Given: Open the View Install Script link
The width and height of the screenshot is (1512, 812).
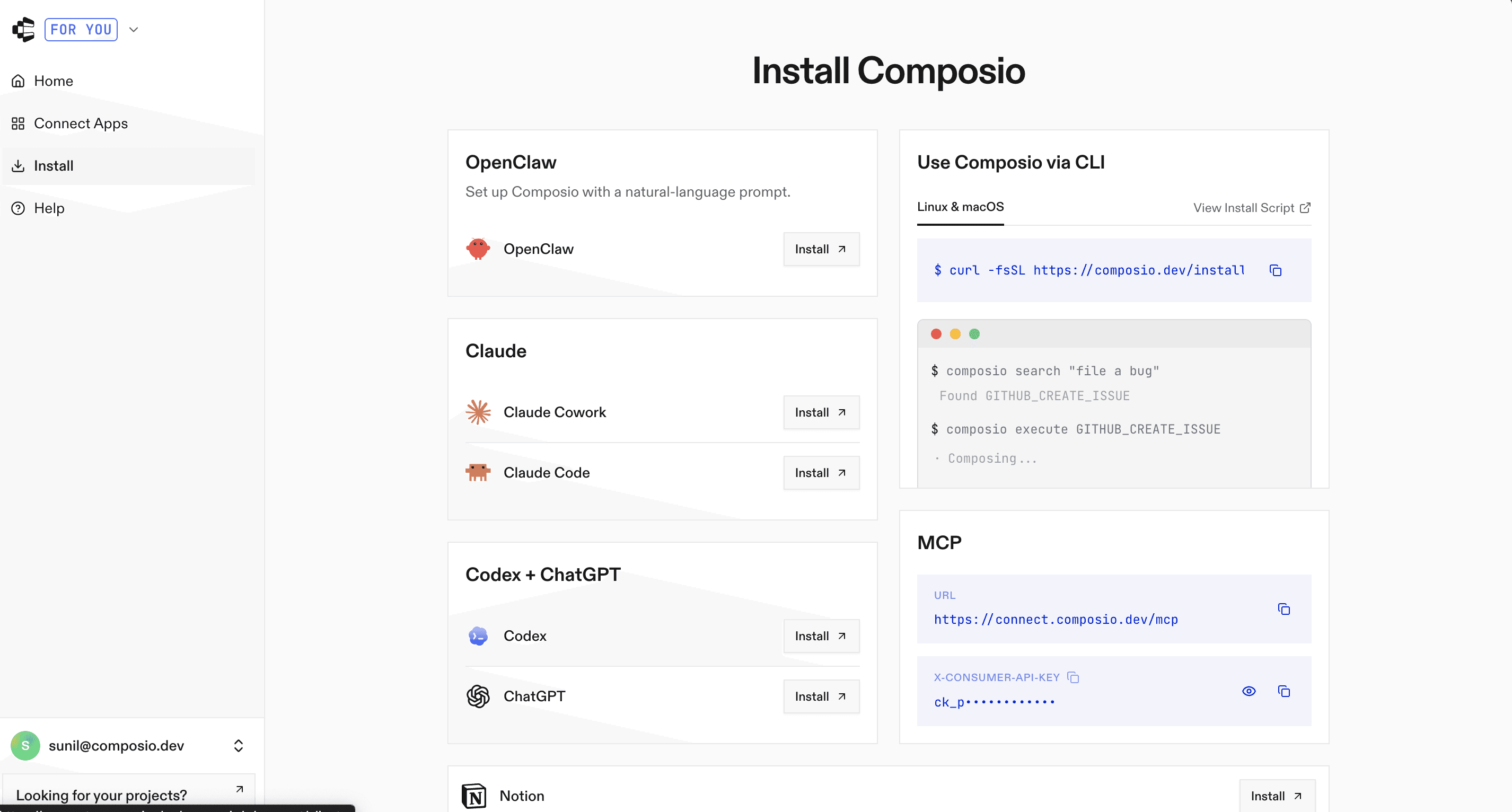Looking at the screenshot, I should pos(1251,208).
